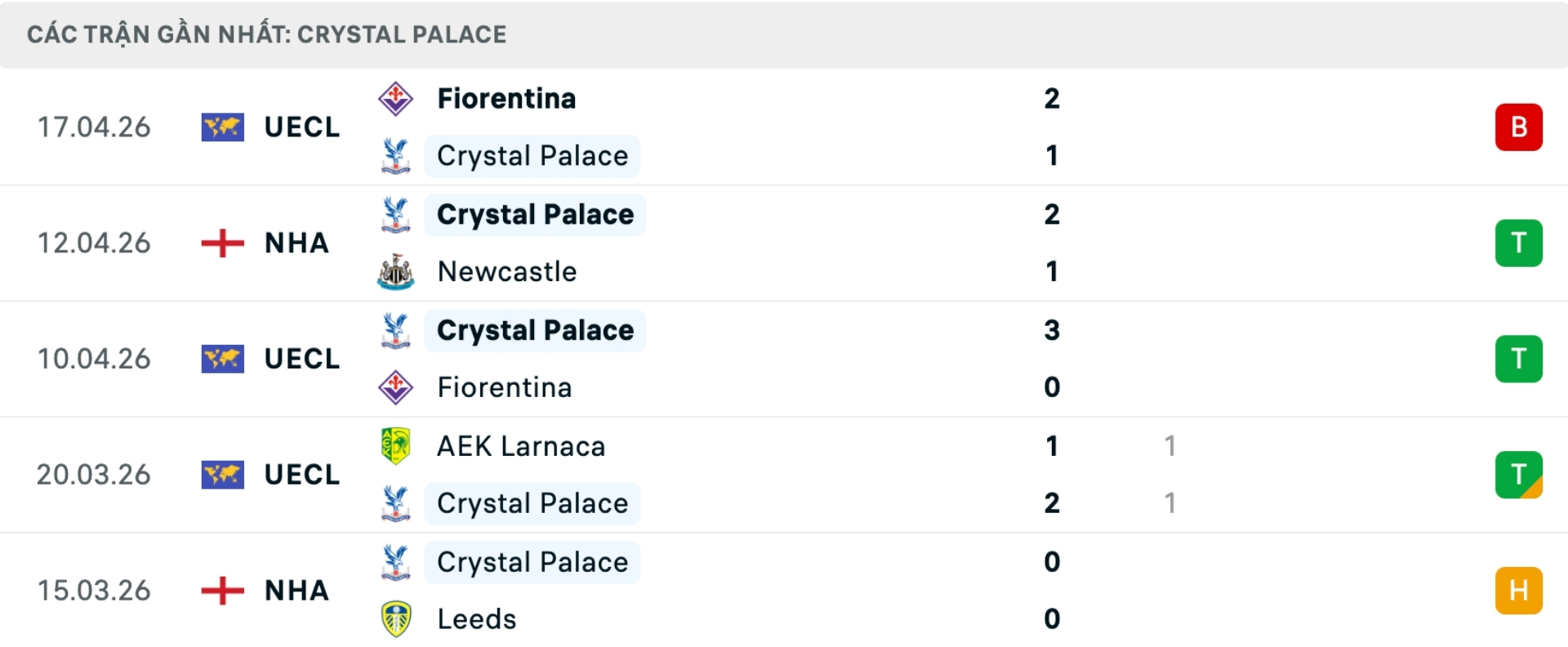This screenshot has height=647, width=1568.
Task: Click the Fiorentina crest in the 17.04.26 match
Action: pyautogui.click(x=396, y=99)
